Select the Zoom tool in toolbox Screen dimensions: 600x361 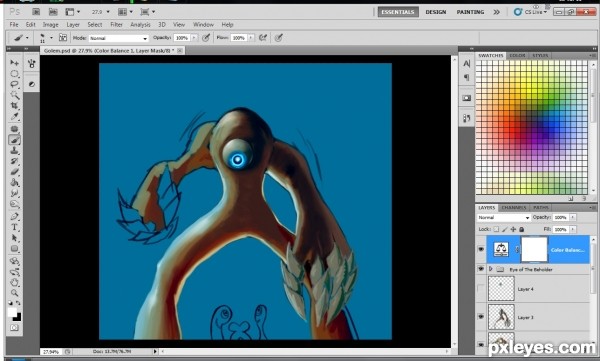(x=15, y=293)
